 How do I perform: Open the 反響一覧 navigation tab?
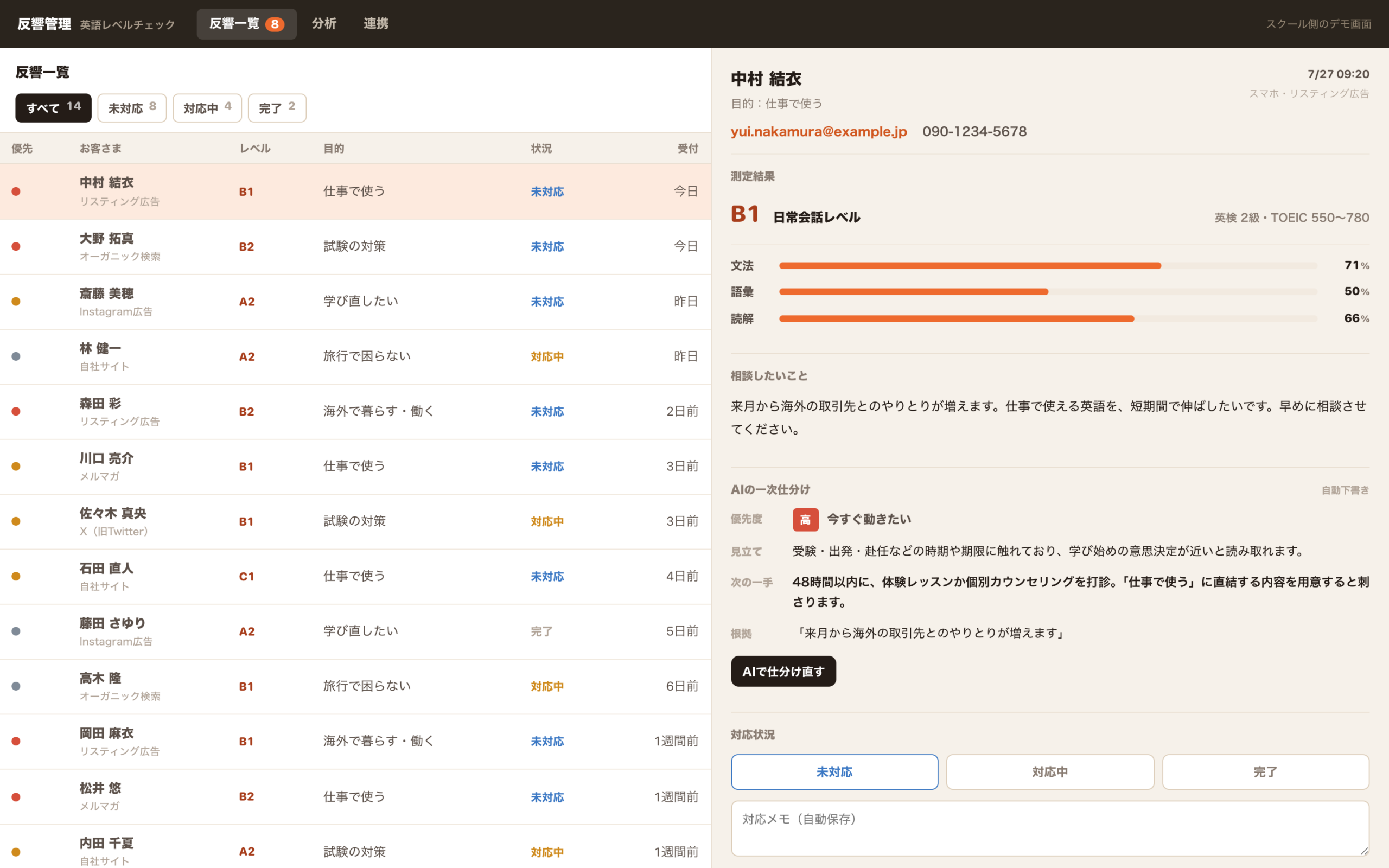pos(246,23)
